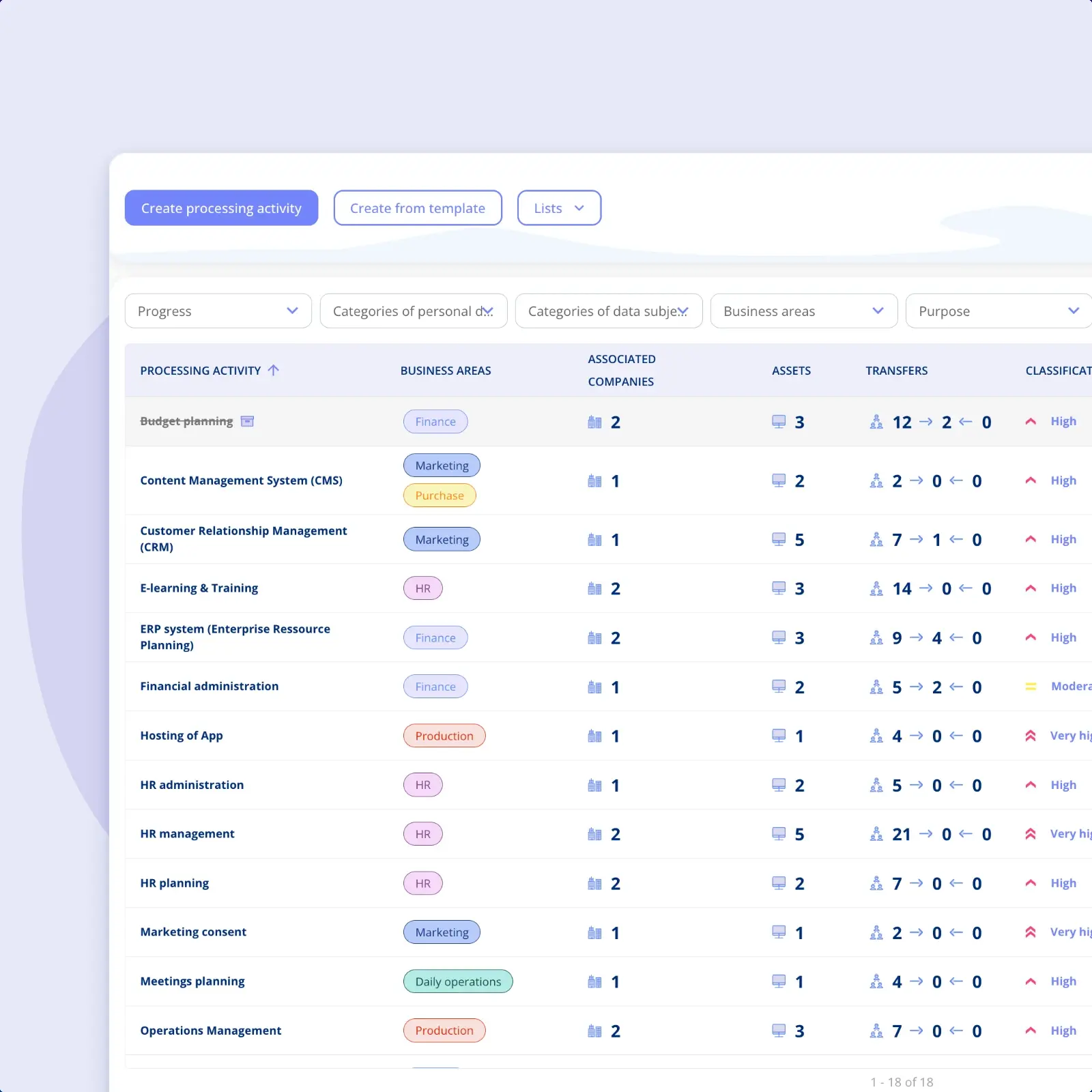Click companies building icon in CMS row
Viewport: 1092px width, 1092px height.
[594, 480]
